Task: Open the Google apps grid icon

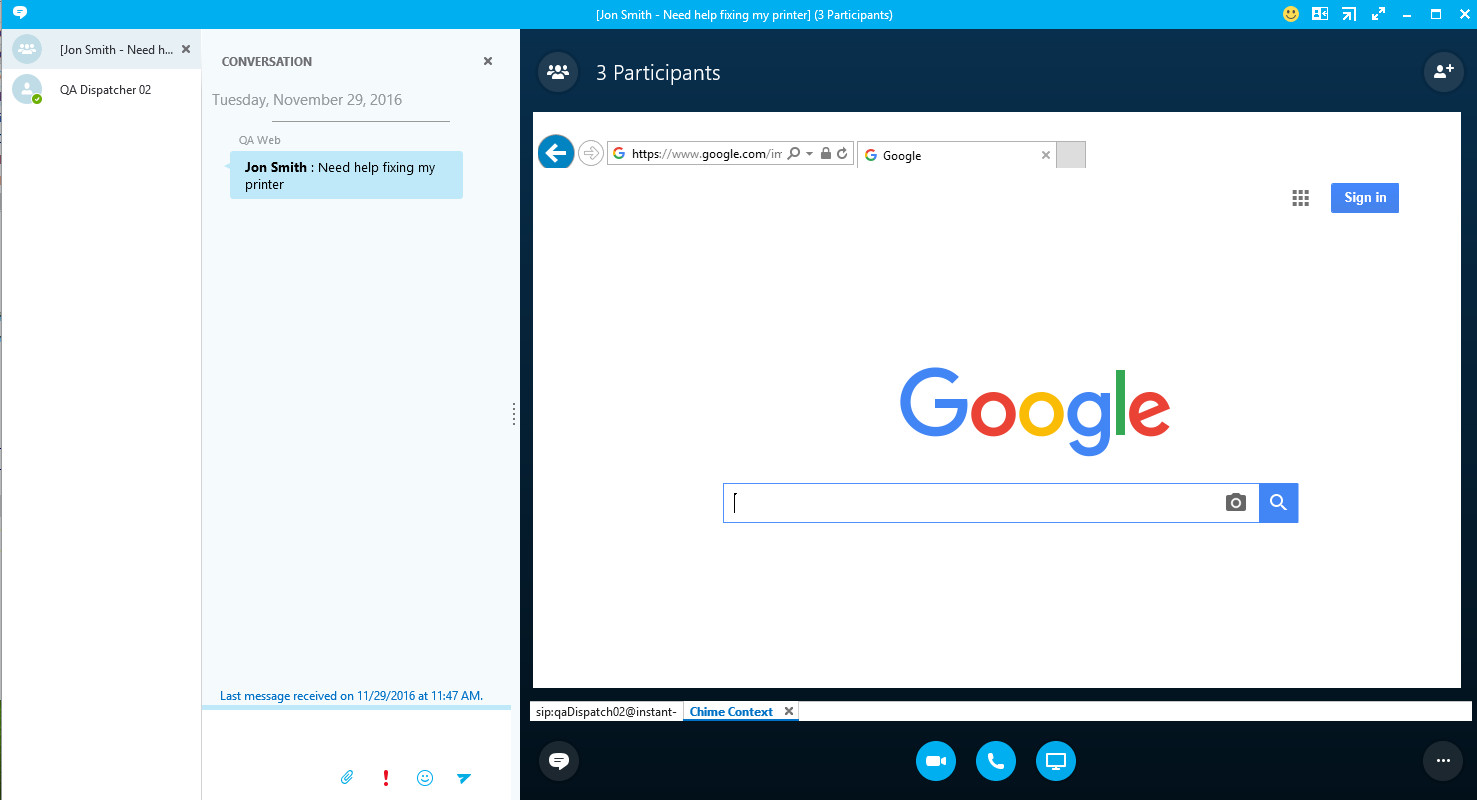Action: click(x=1300, y=198)
